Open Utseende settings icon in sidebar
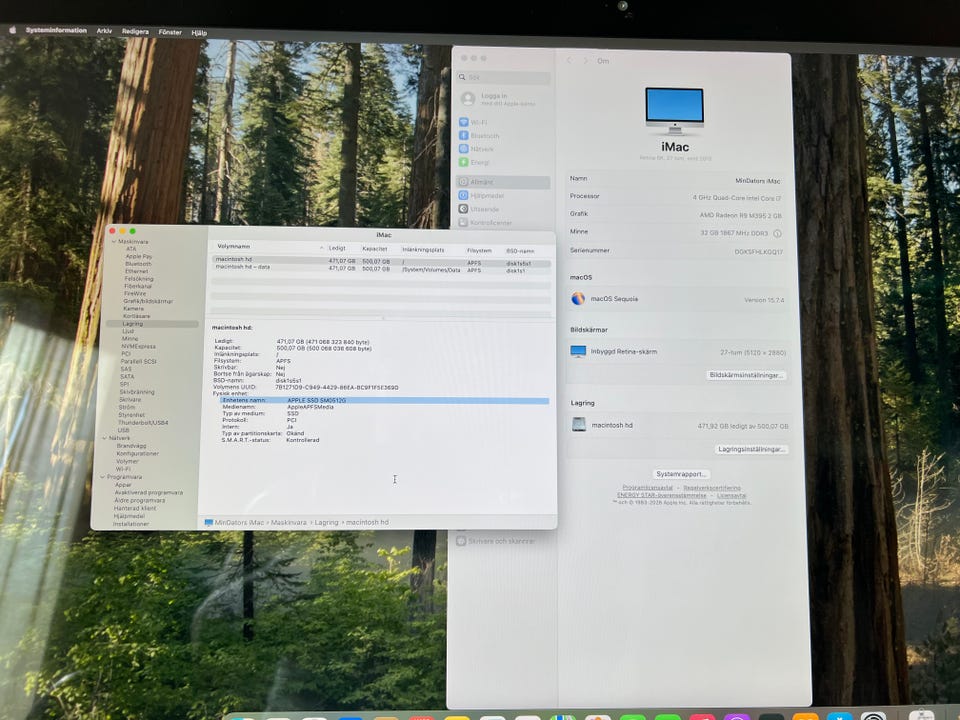 (x=463, y=209)
